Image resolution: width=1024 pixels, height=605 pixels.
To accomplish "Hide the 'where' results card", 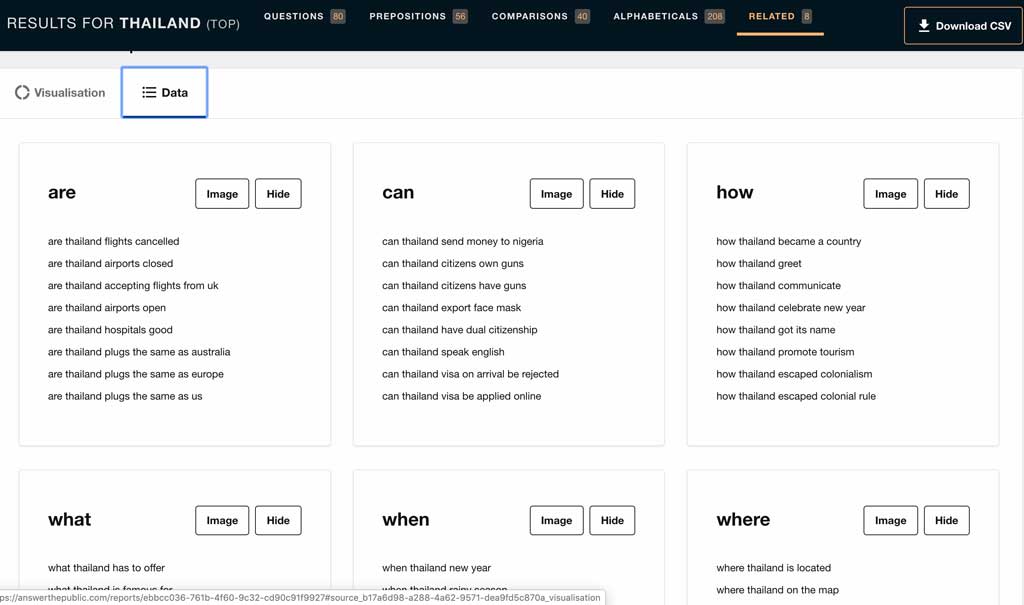I will tap(946, 520).
